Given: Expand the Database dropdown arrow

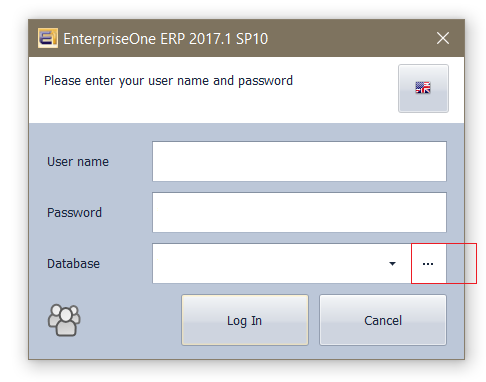Looking at the screenshot, I should click(x=392, y=264).
